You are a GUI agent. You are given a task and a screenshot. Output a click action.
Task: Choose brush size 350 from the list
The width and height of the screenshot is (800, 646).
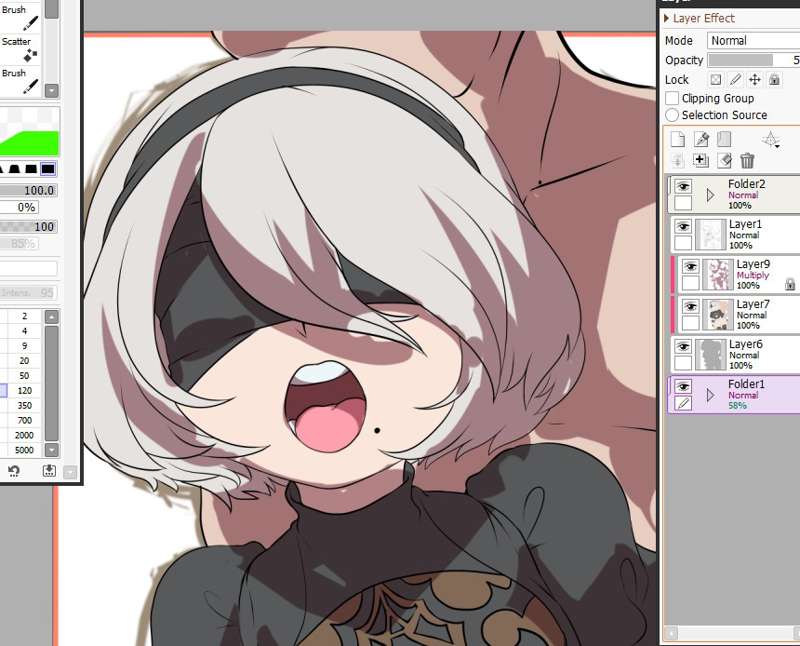24,405
